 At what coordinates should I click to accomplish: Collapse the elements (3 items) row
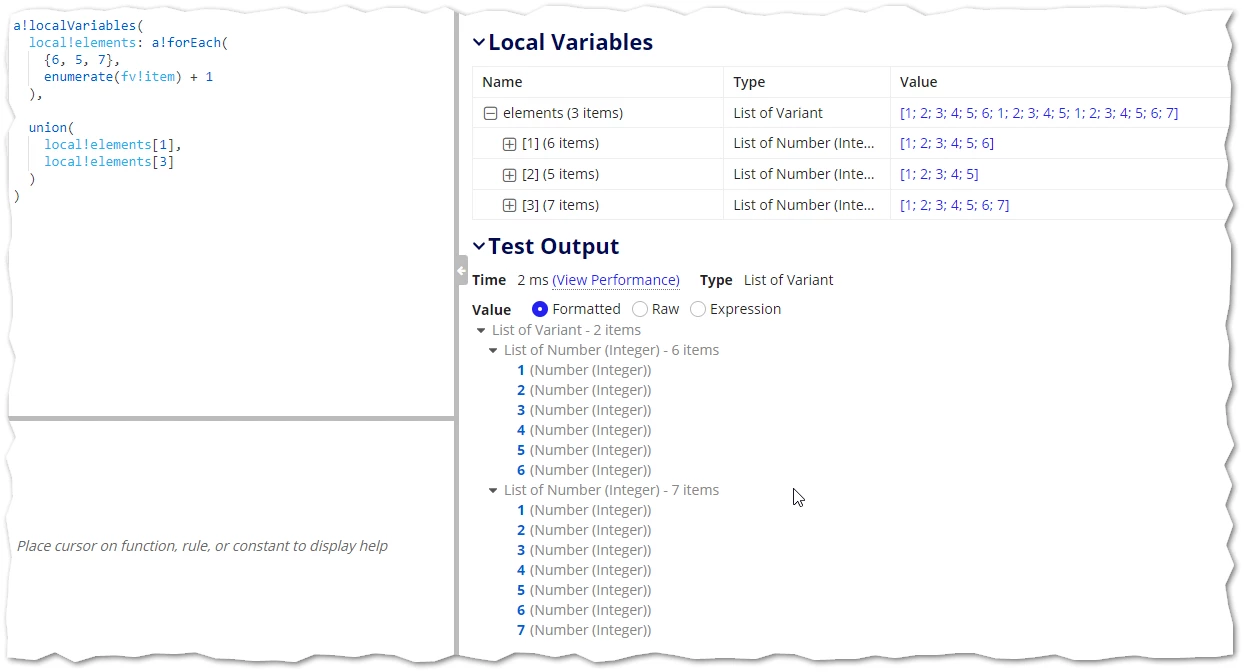pyautogui.click(x=490, y=113)
